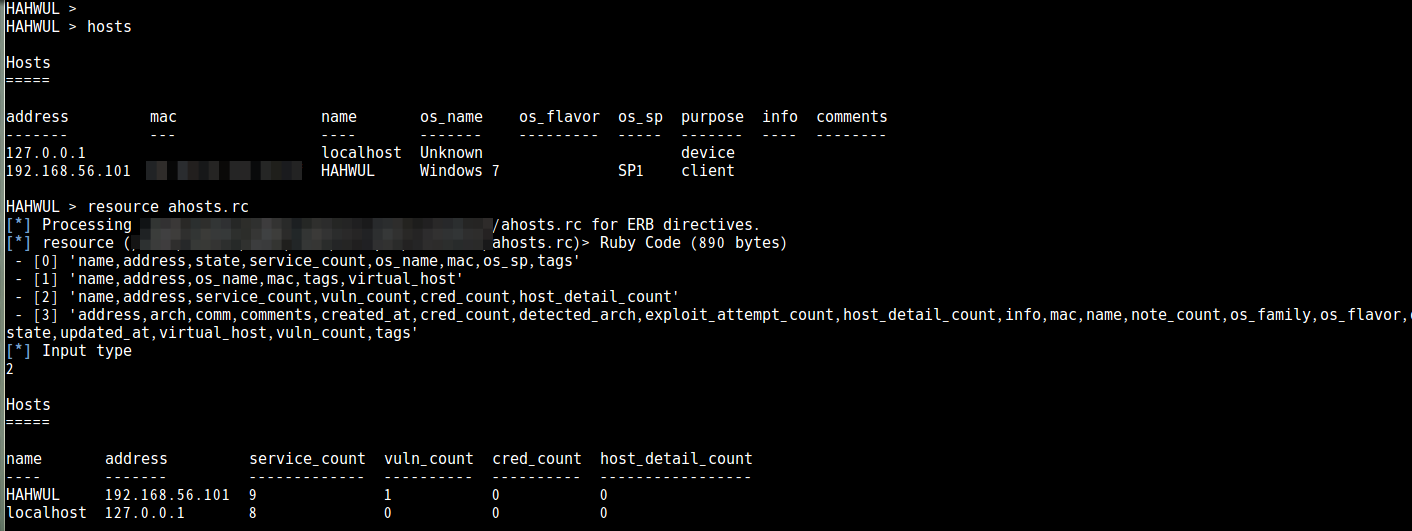Click the 'mac' column header
This screenshot has height=531, width=1412.
pos(163,117)
